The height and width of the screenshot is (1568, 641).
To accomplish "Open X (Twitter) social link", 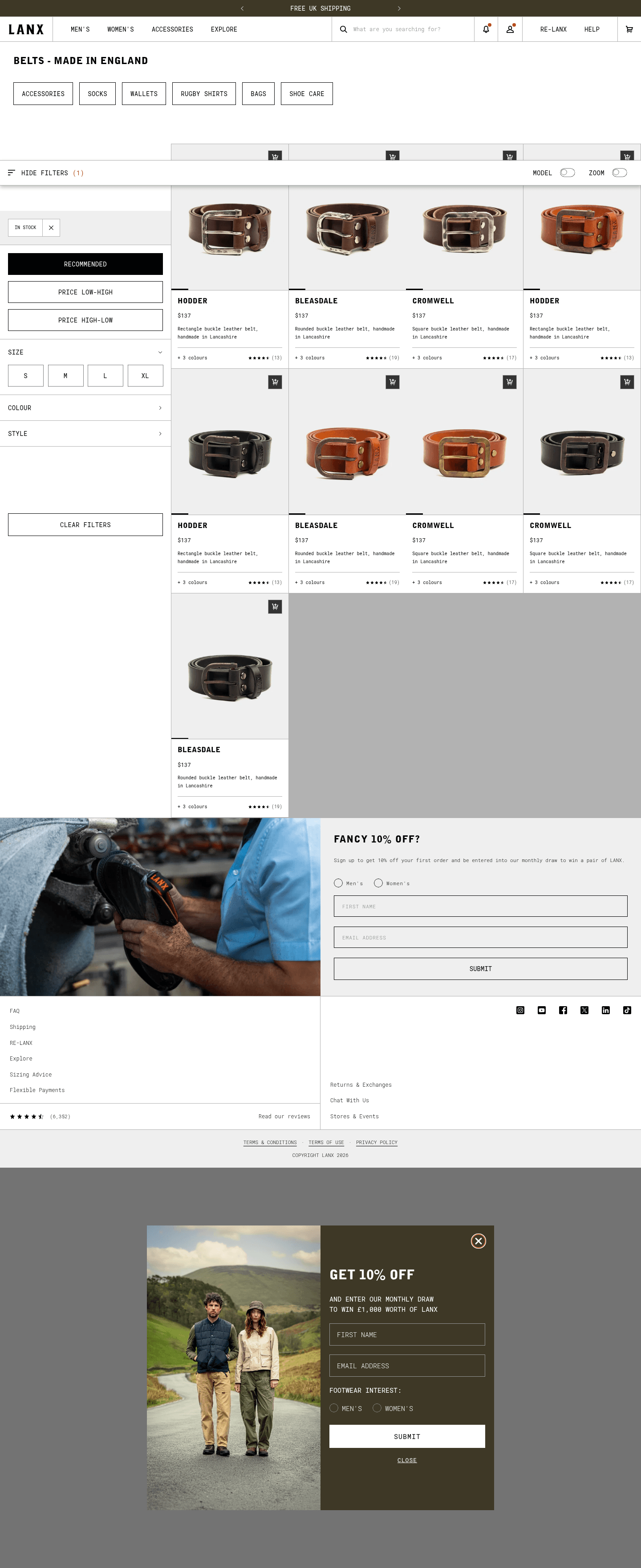I will point(584,1010).
